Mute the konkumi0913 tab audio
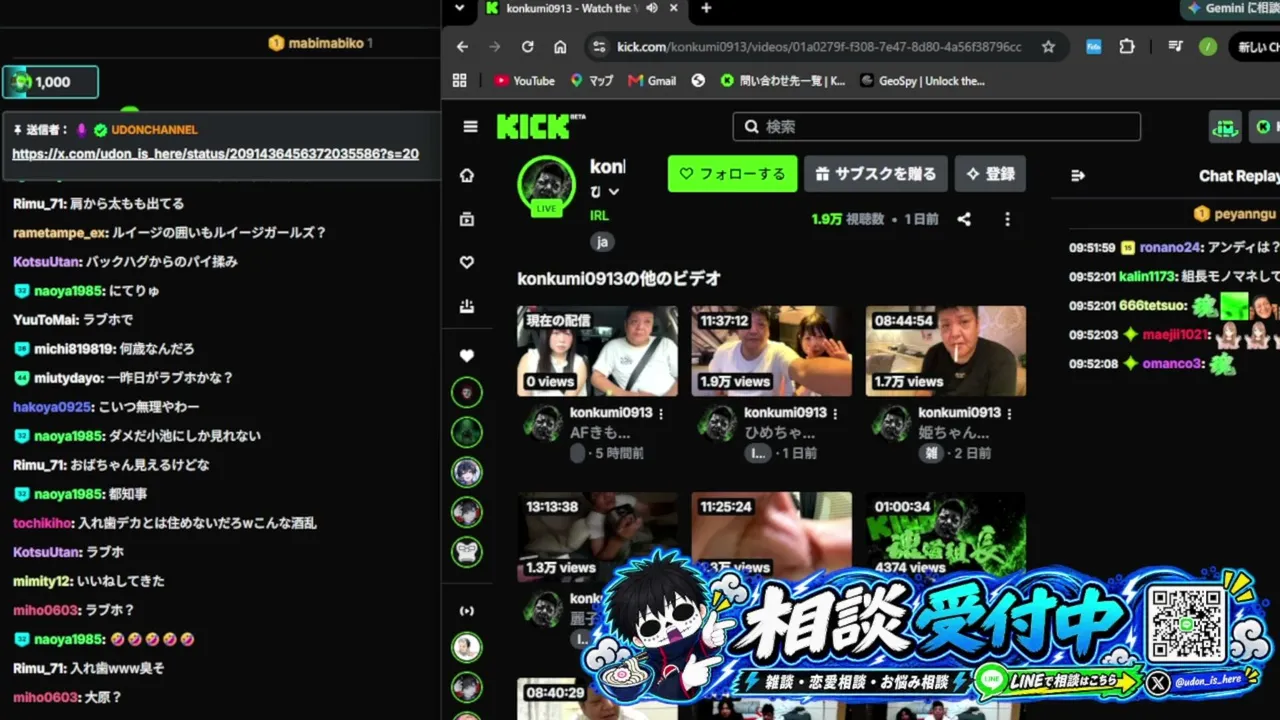Viewport: 1280px width, 720px height. [x=652, y=8]
